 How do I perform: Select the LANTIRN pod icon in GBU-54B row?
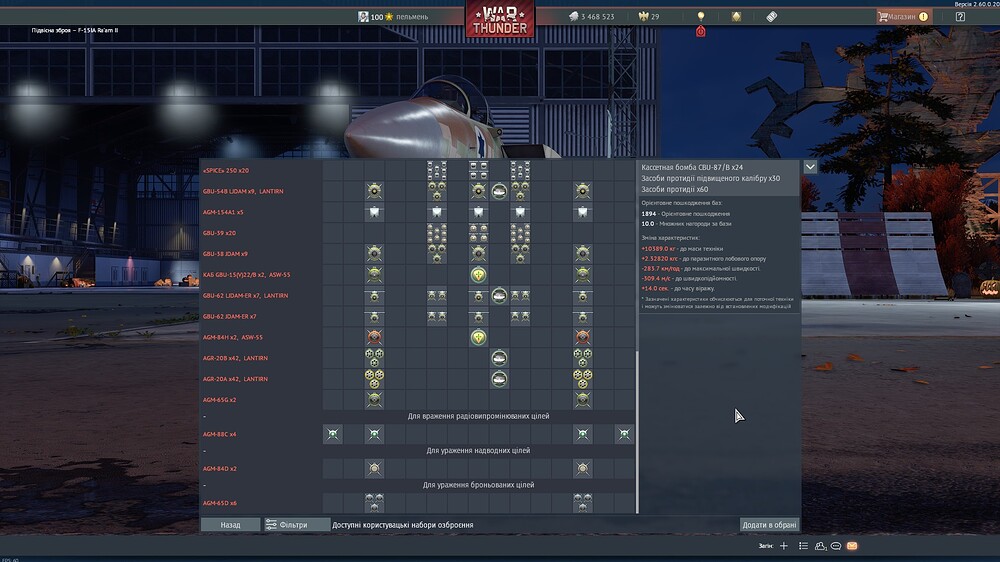(x=499, y=191)
